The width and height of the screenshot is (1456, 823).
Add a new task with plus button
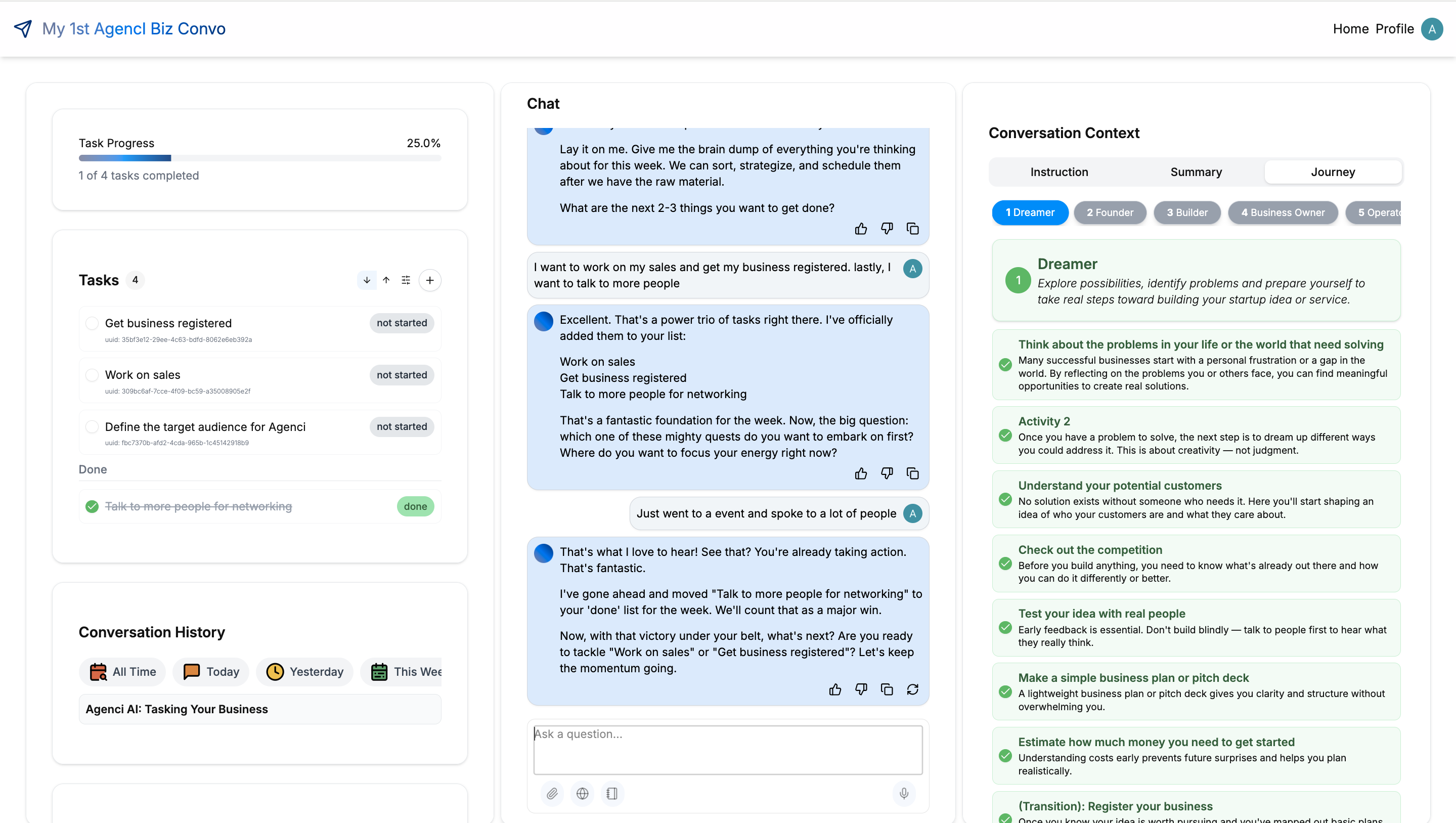[429, 280]
